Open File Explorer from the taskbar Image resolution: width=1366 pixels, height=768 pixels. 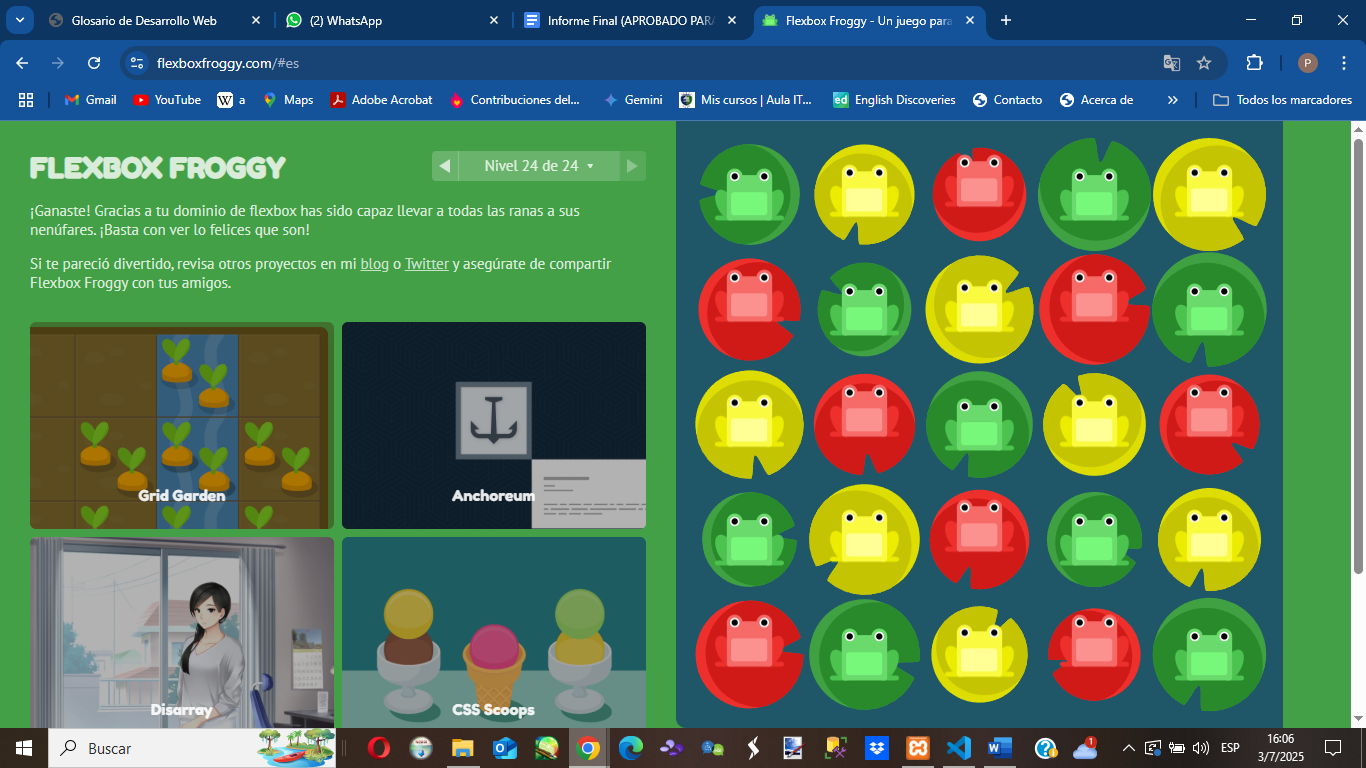pyautogui.click(x=462, y=748)
